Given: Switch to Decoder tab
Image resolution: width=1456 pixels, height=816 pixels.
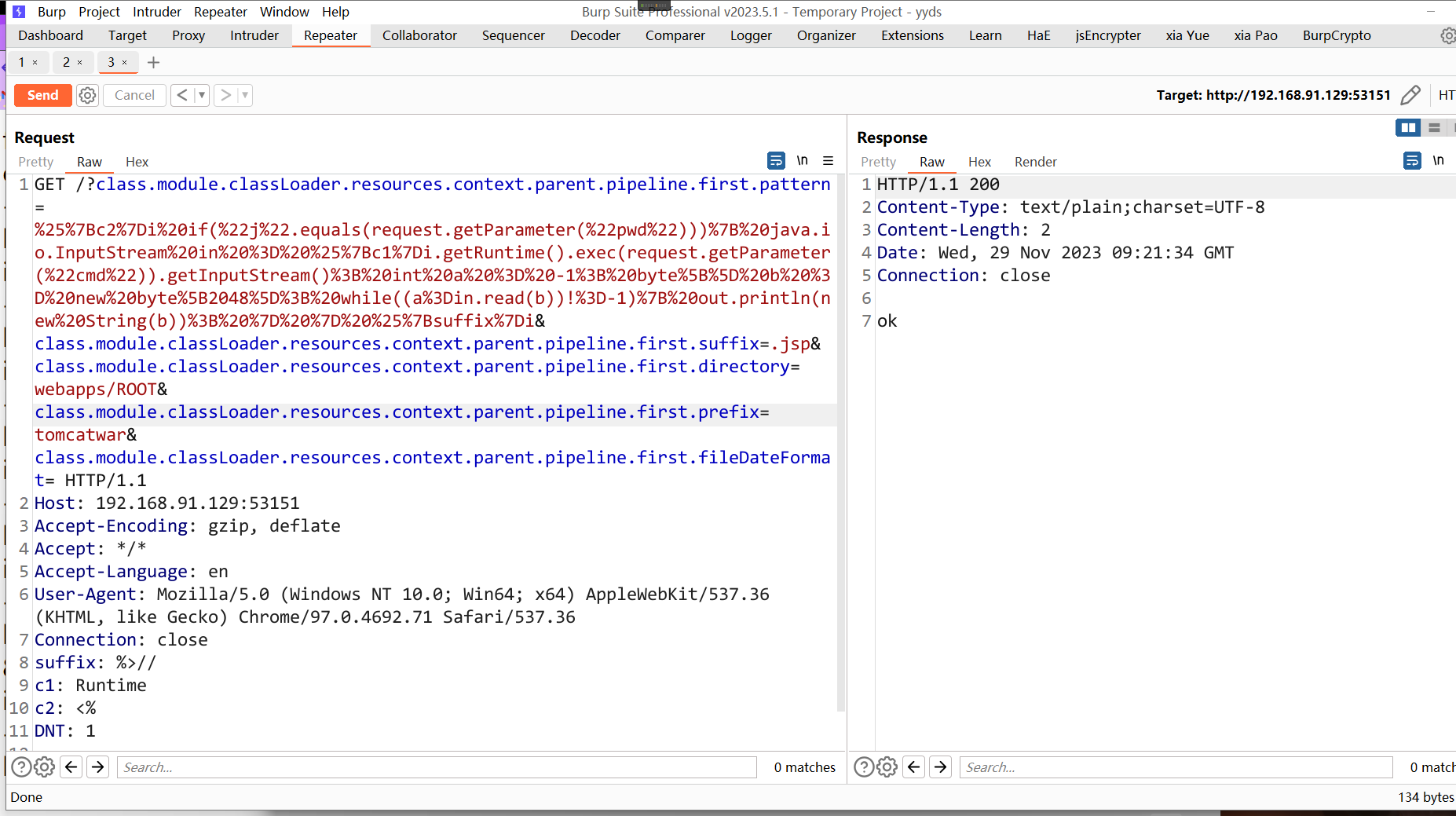Looking at the screenshot, I should tap(595, 35).
